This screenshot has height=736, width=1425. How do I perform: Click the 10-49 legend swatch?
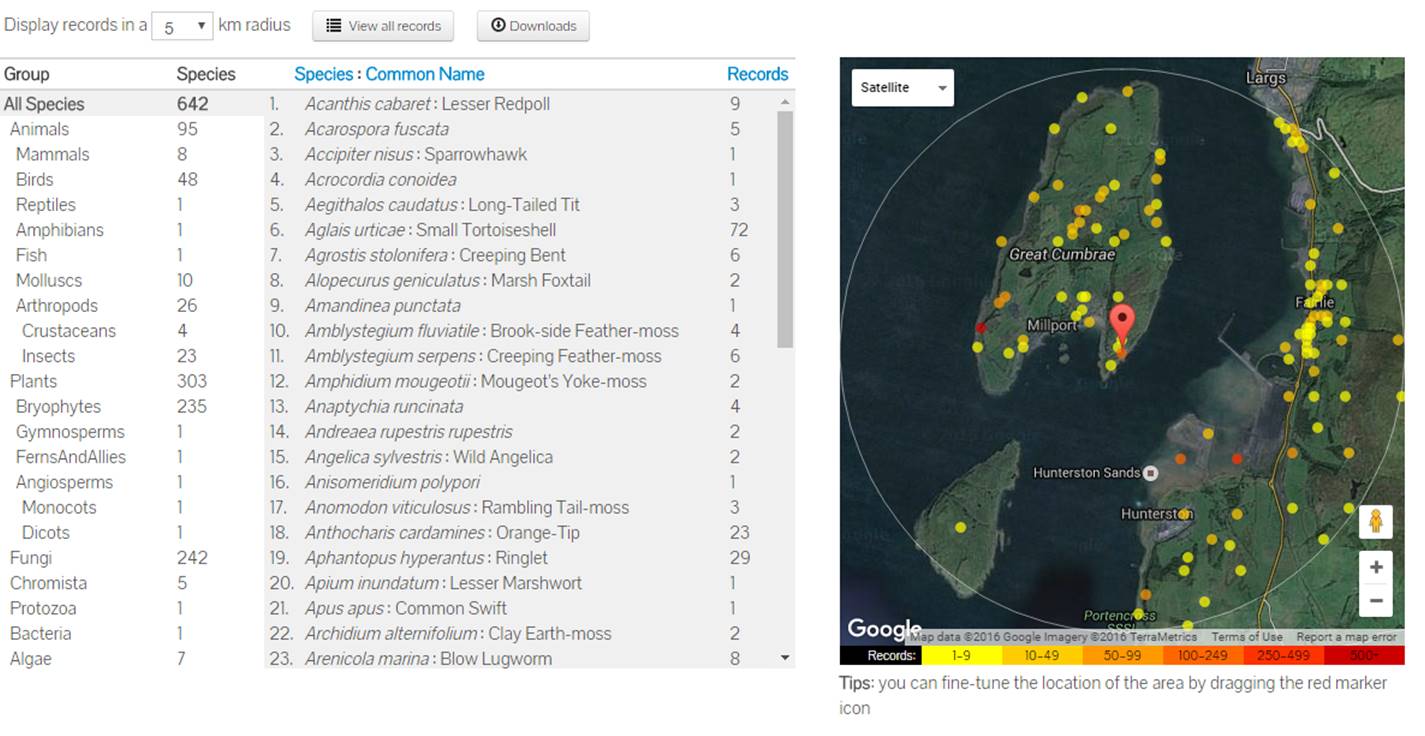(1041, 656)
